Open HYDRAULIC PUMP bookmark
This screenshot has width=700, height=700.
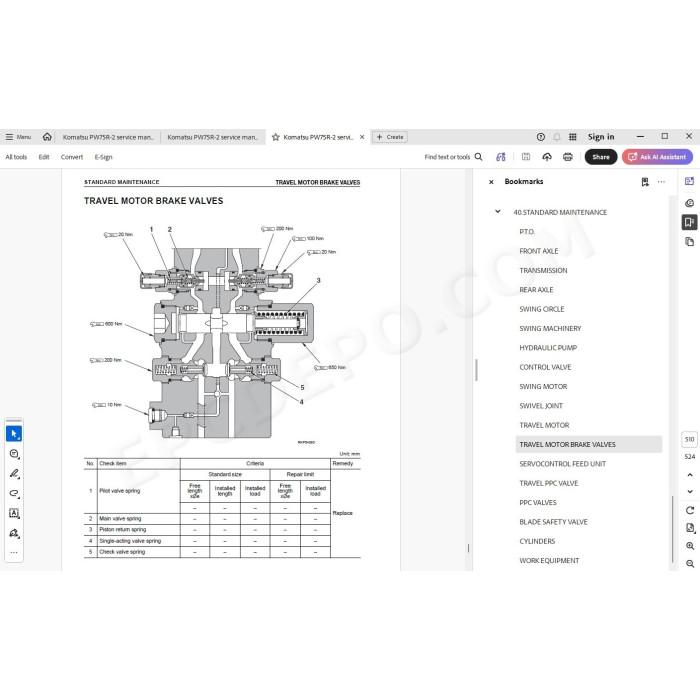(x=548, y=348)
